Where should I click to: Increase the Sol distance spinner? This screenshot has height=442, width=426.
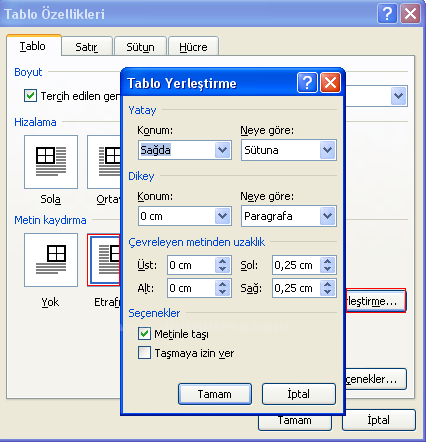(327, 261)
